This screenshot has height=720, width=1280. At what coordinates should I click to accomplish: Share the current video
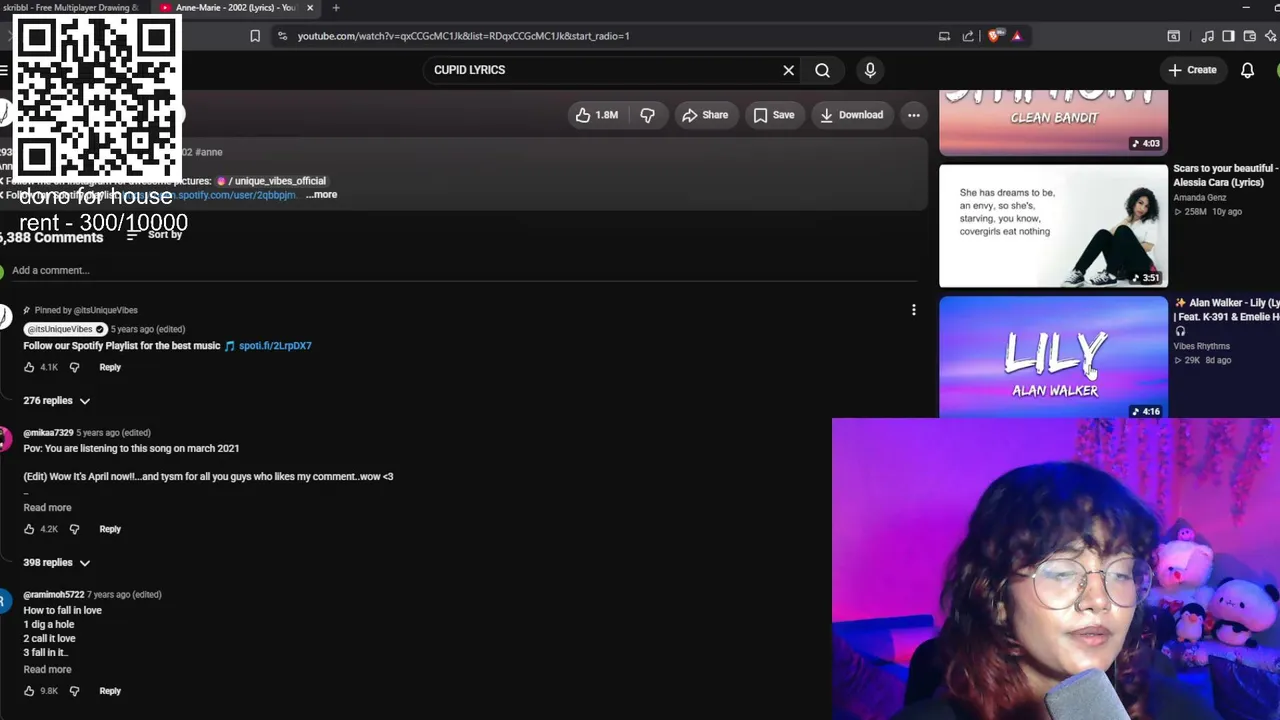coord(705,115)
